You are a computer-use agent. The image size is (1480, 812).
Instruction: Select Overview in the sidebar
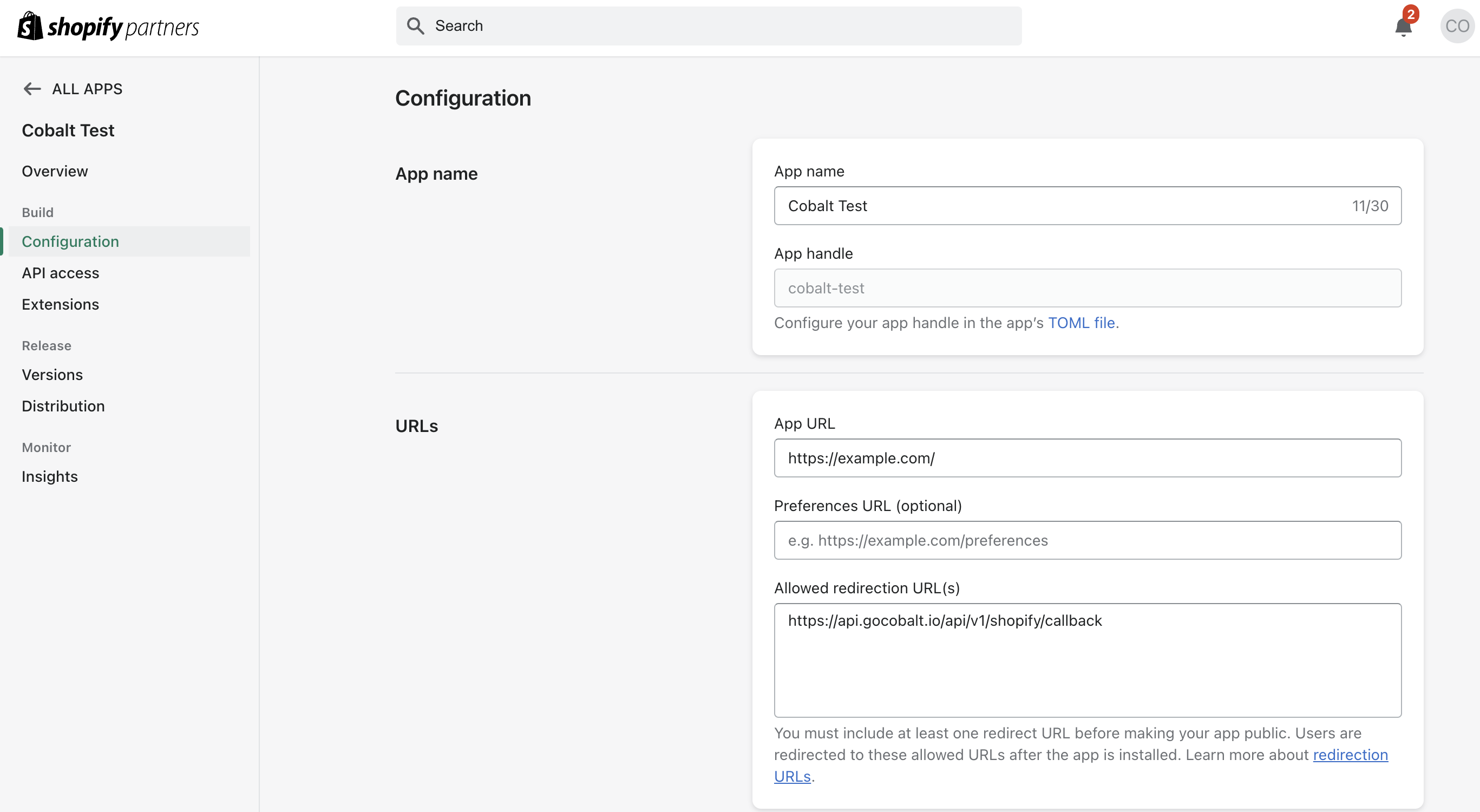point(55,171)
